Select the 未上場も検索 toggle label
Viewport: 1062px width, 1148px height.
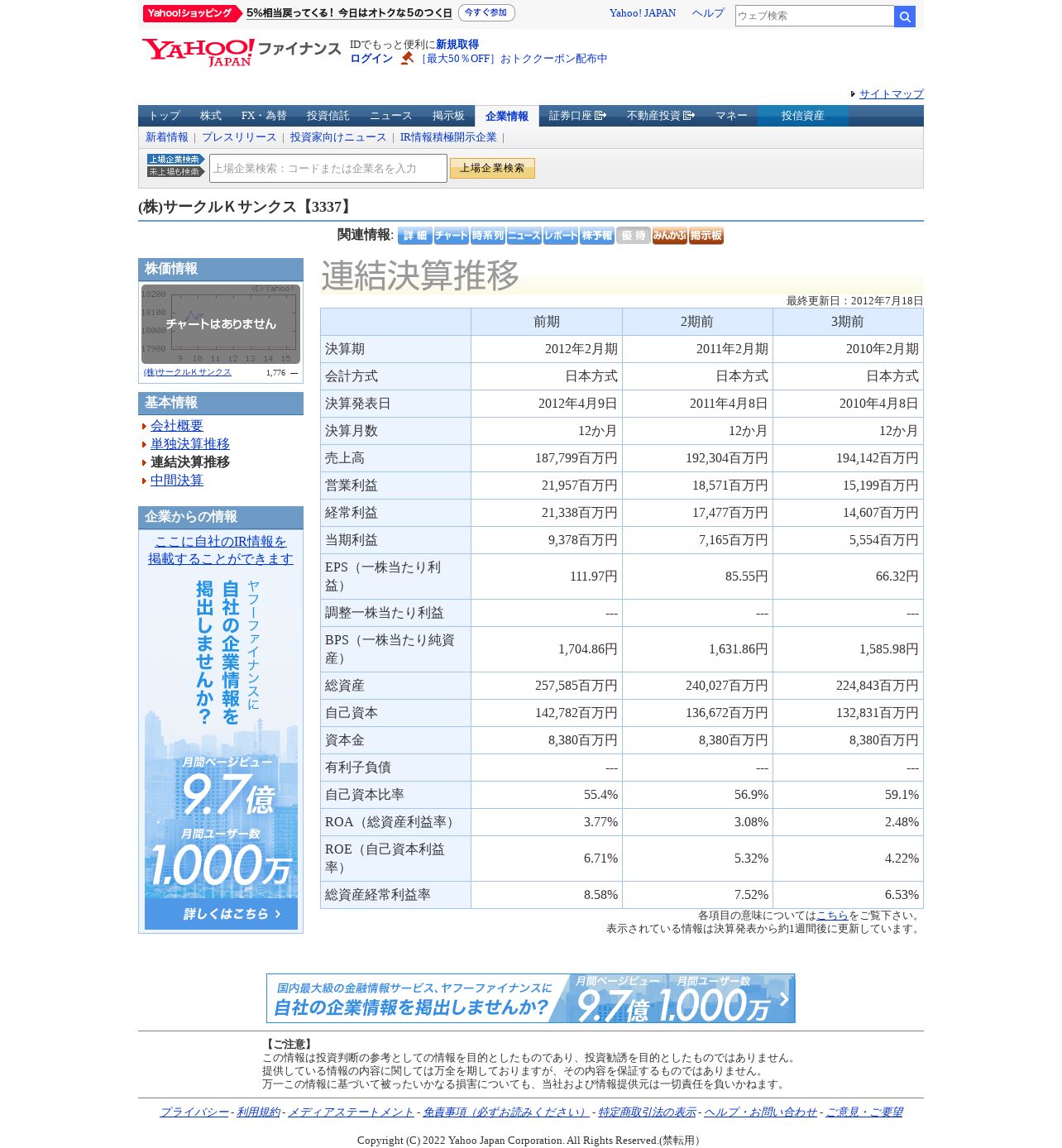pyautogui.click(x=175, y=172)
